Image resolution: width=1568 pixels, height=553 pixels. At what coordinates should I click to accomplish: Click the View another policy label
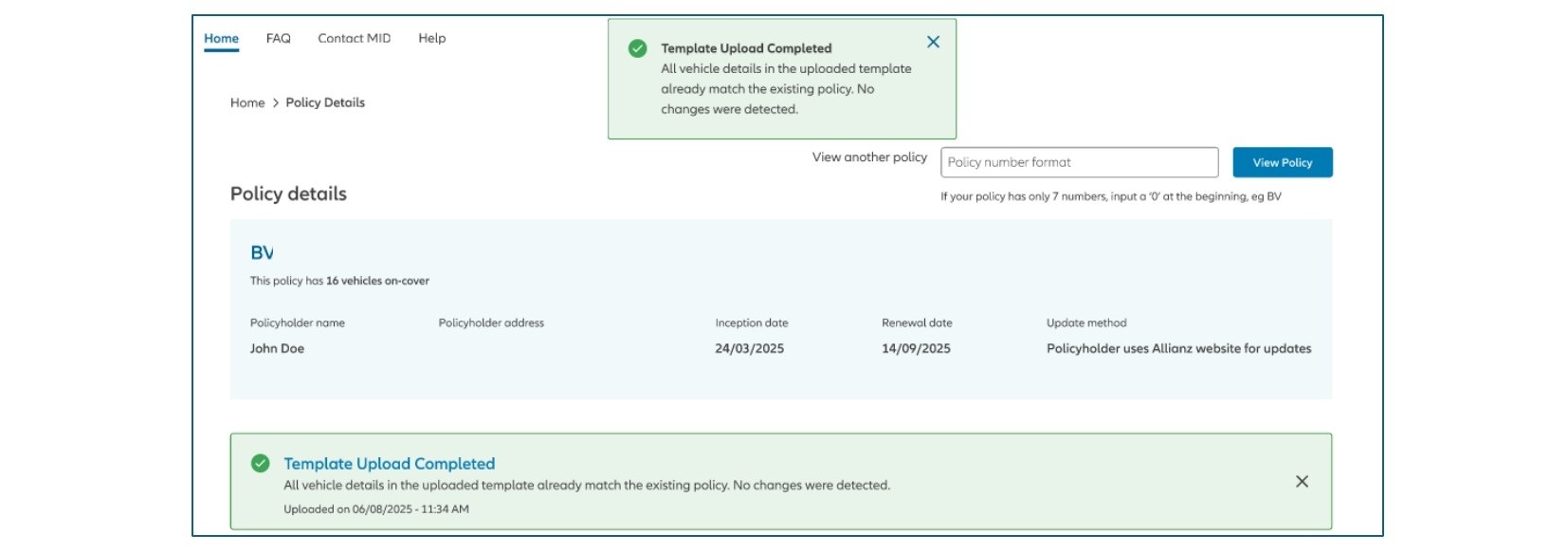click(869, 157)
